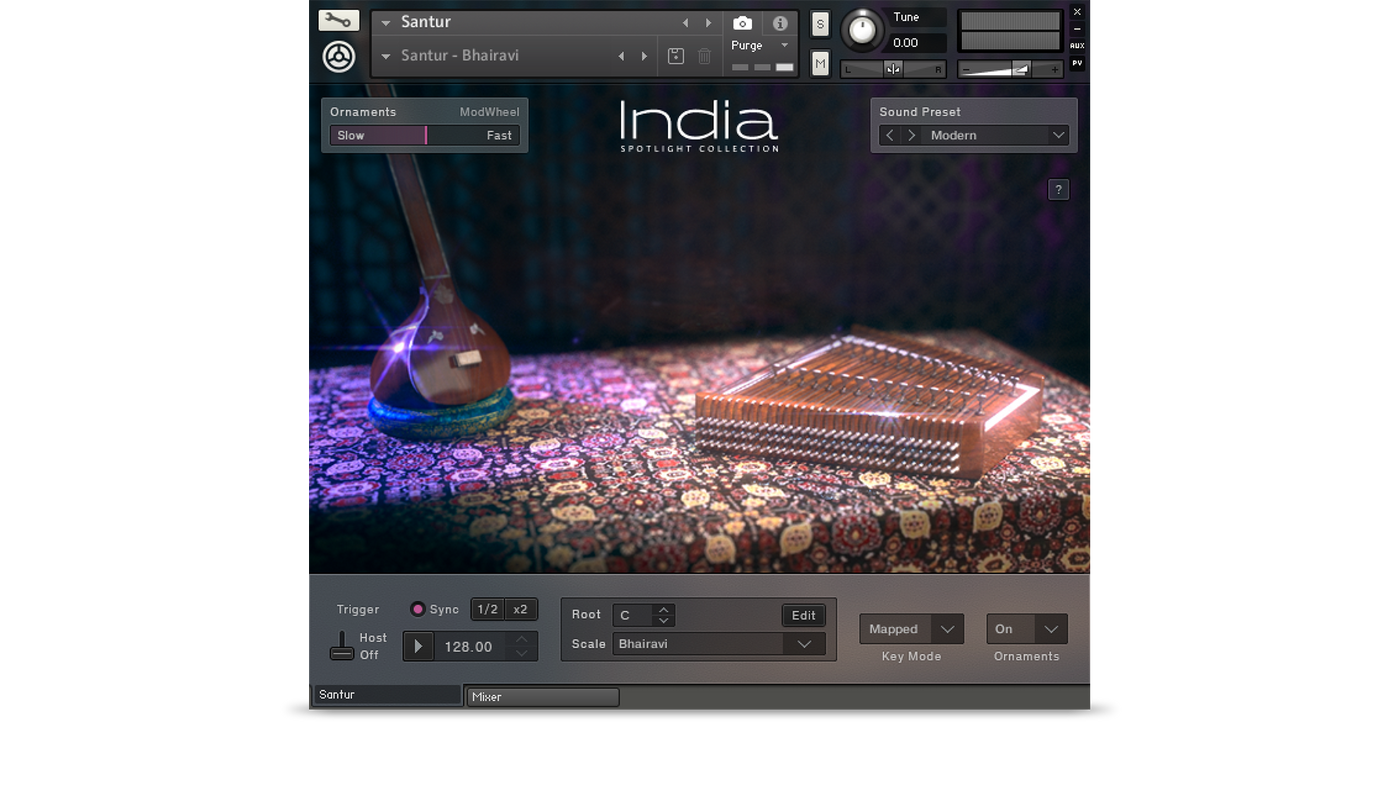Save the snapshot with the floppy disk icon
1400x804 pixels.
[676, 56]
